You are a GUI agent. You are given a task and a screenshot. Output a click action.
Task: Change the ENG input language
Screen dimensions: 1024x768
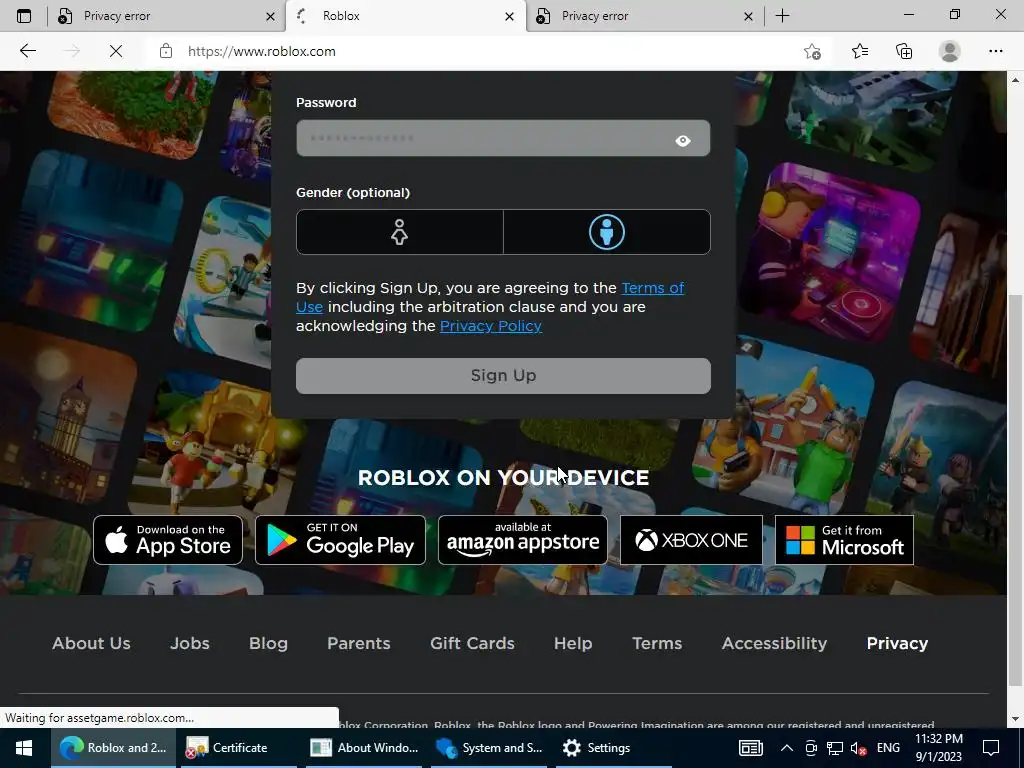[x=888, y=748]
